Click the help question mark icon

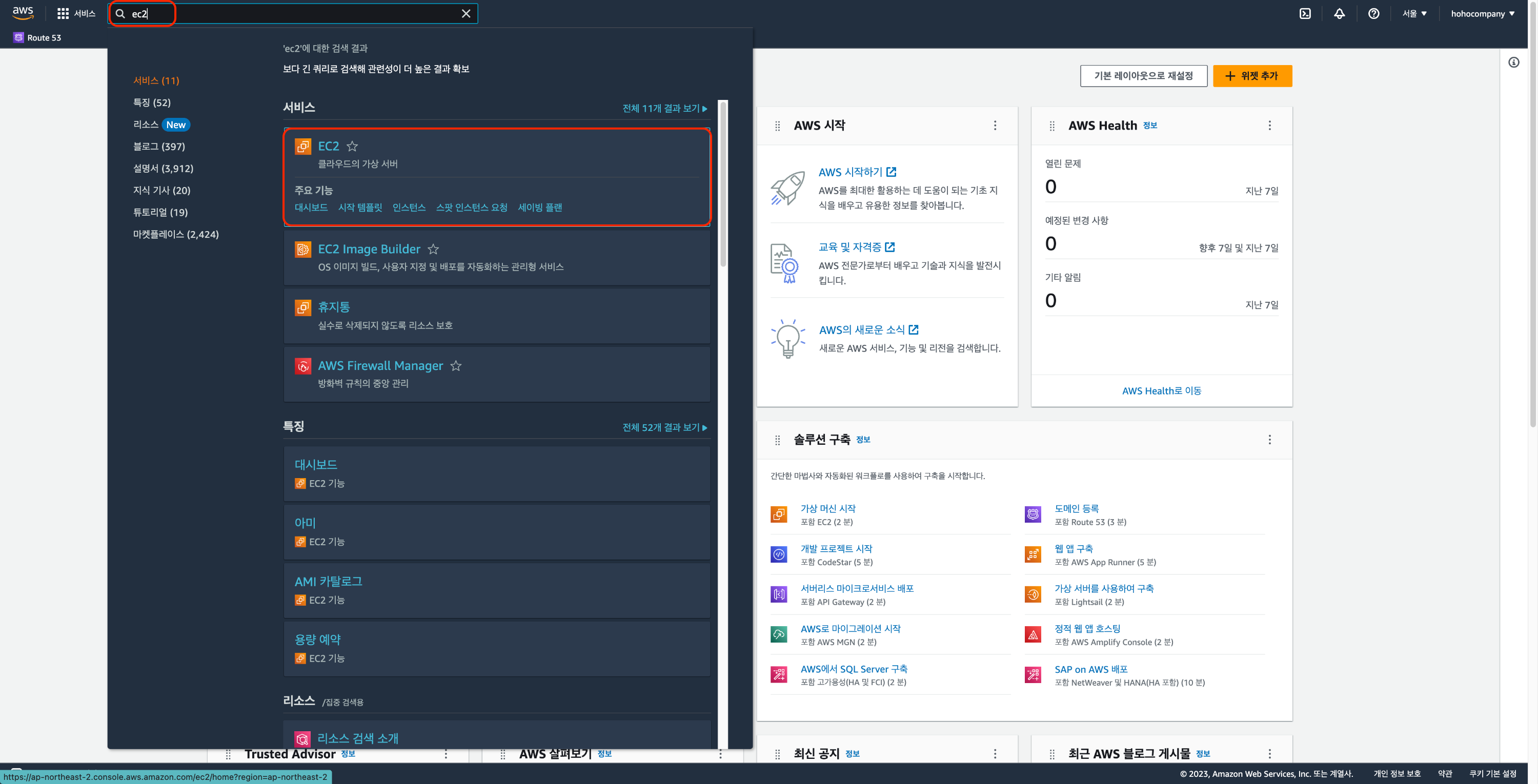[1373, 14]
